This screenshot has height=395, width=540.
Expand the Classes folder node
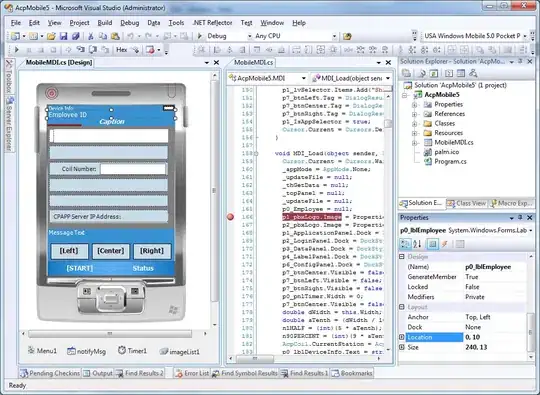[415, 123]
